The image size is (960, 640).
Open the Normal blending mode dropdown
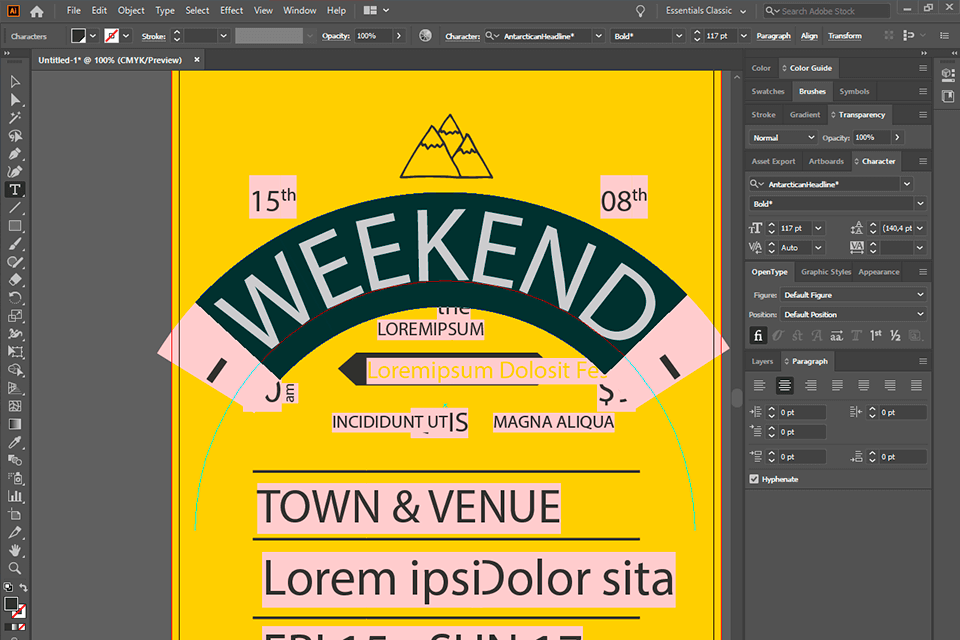[783, 138]
